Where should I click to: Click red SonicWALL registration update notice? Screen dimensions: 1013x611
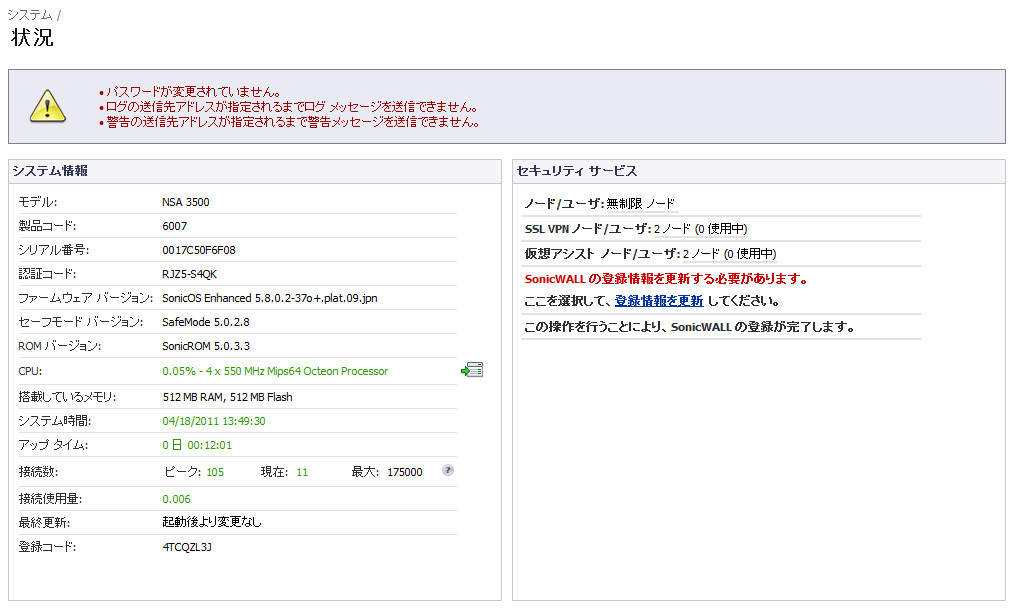point(666,278)
